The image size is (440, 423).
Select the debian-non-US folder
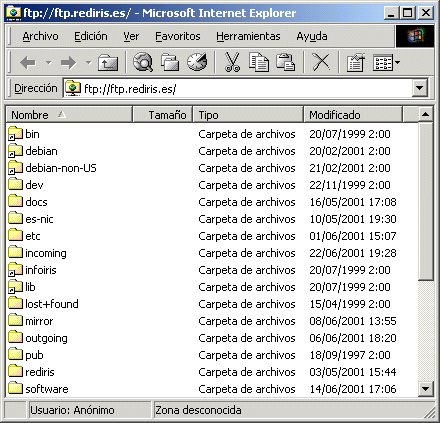point(52,168)
